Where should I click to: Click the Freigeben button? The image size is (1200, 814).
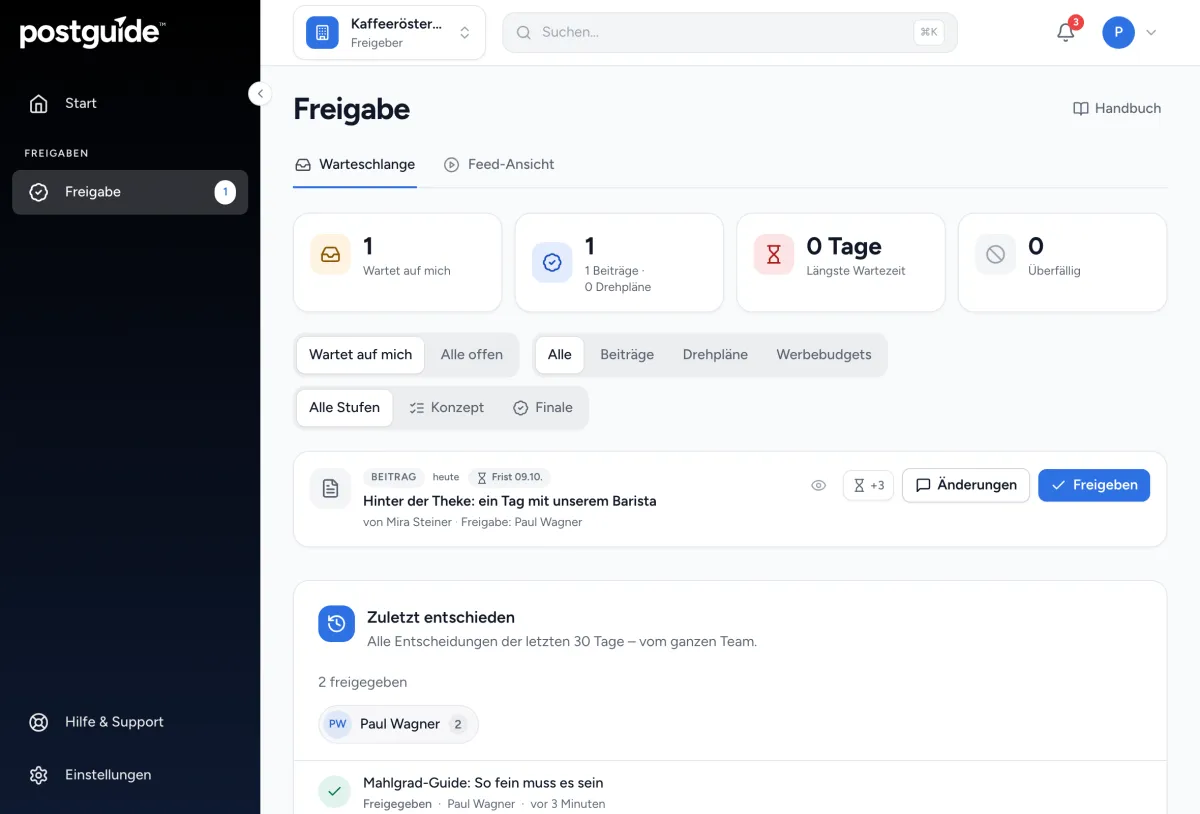(1094, 485)
